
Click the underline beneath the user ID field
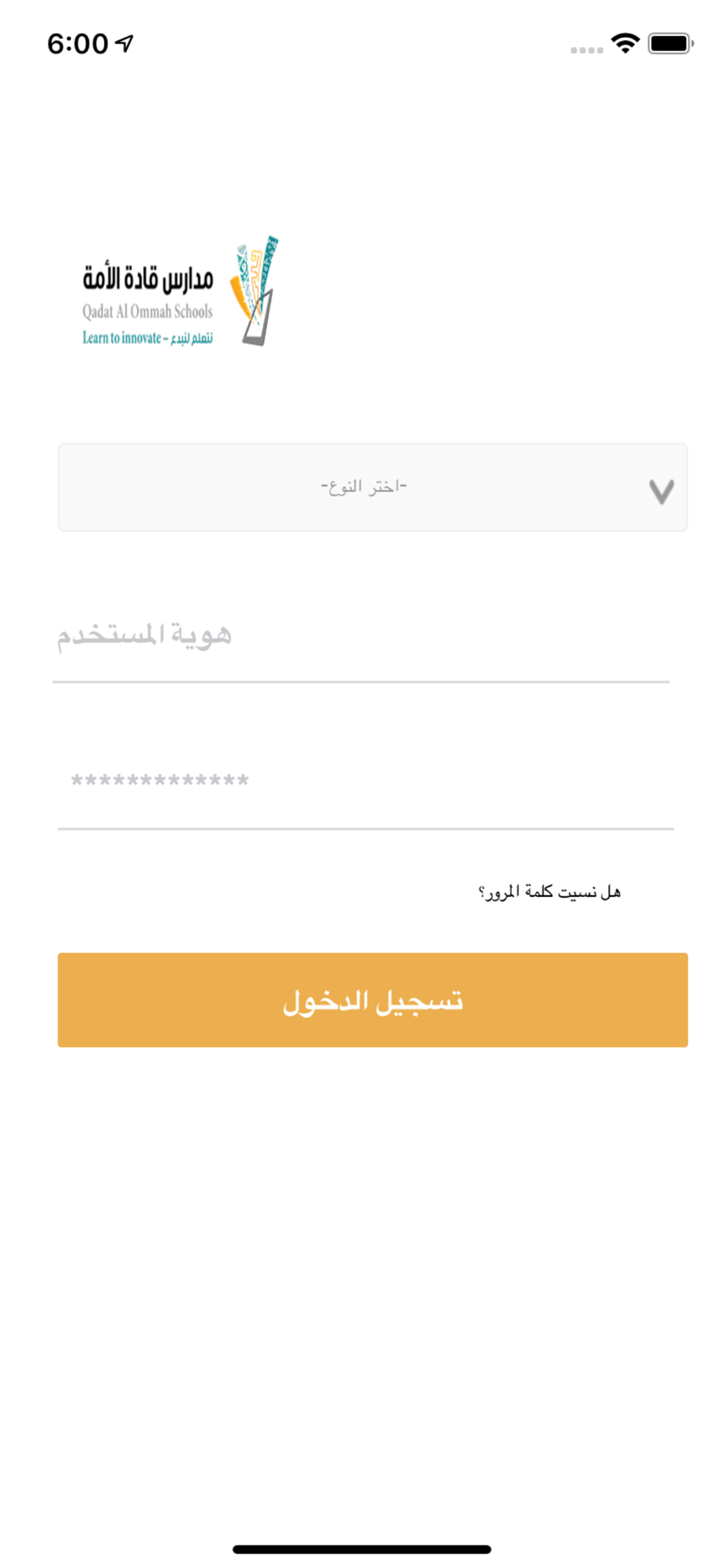tap(361, 682)
